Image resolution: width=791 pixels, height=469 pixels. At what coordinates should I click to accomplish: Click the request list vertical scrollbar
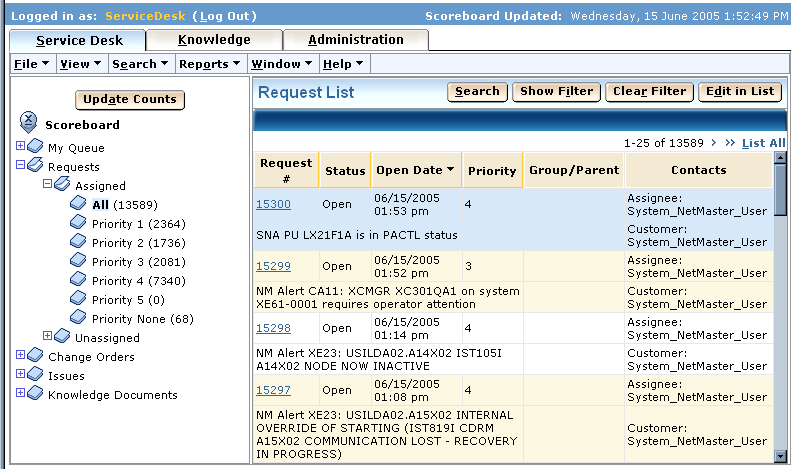click(x=780, y=320)
